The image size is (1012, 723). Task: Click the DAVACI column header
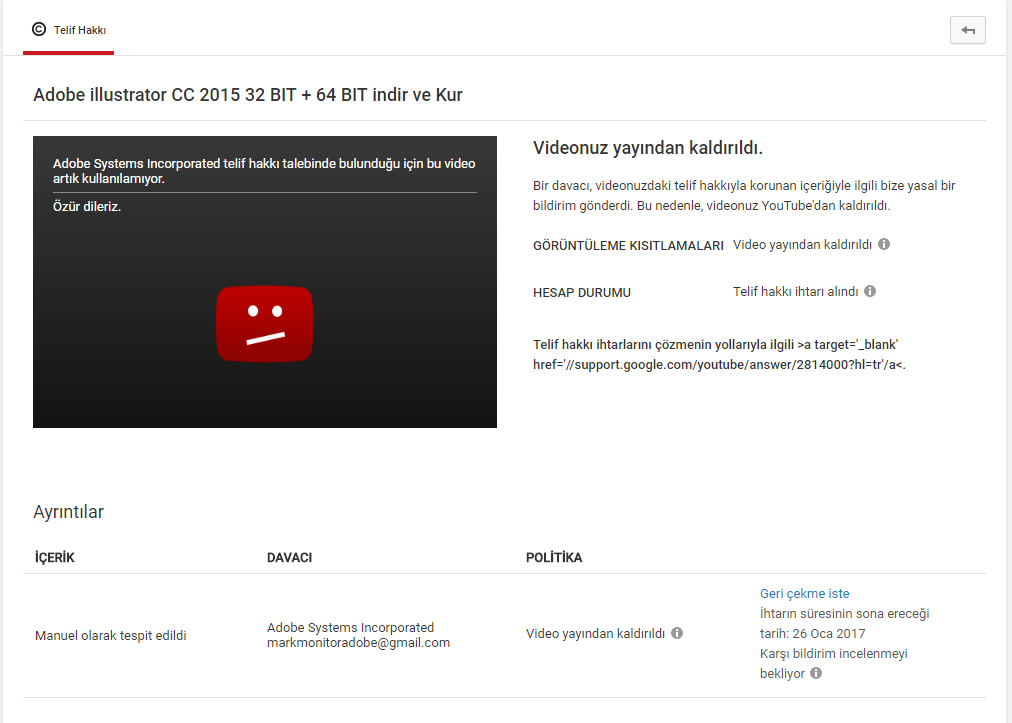[289, 557]
